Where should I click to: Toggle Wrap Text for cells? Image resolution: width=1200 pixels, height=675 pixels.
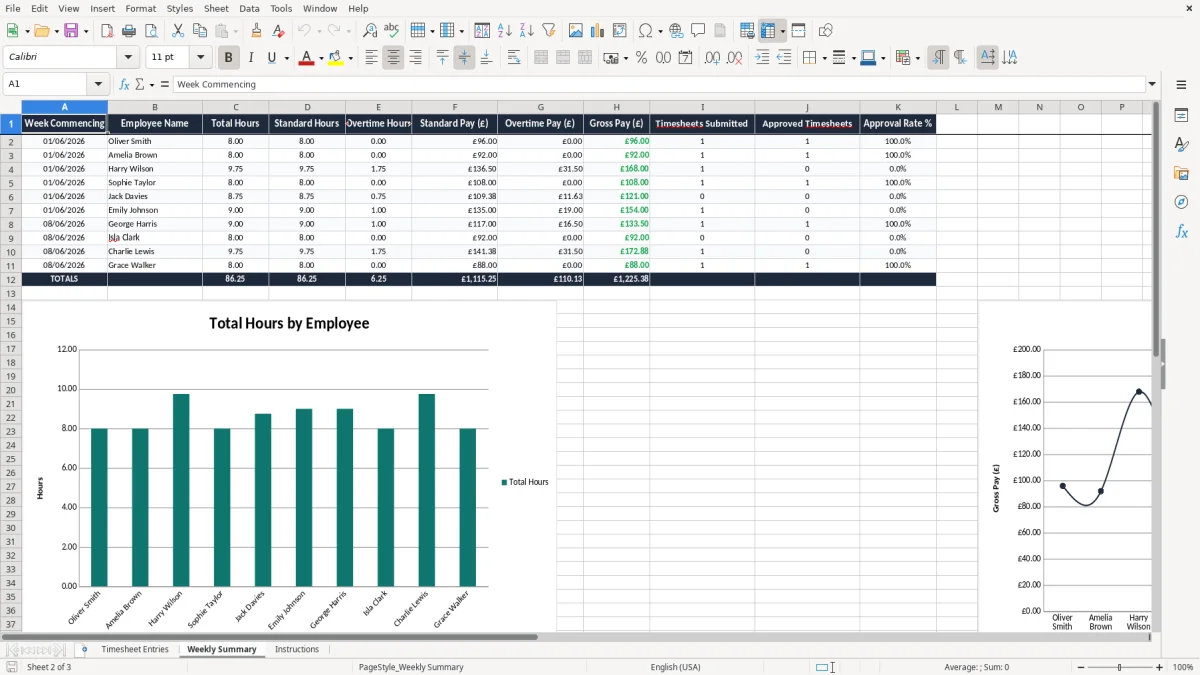click(514, 58)
